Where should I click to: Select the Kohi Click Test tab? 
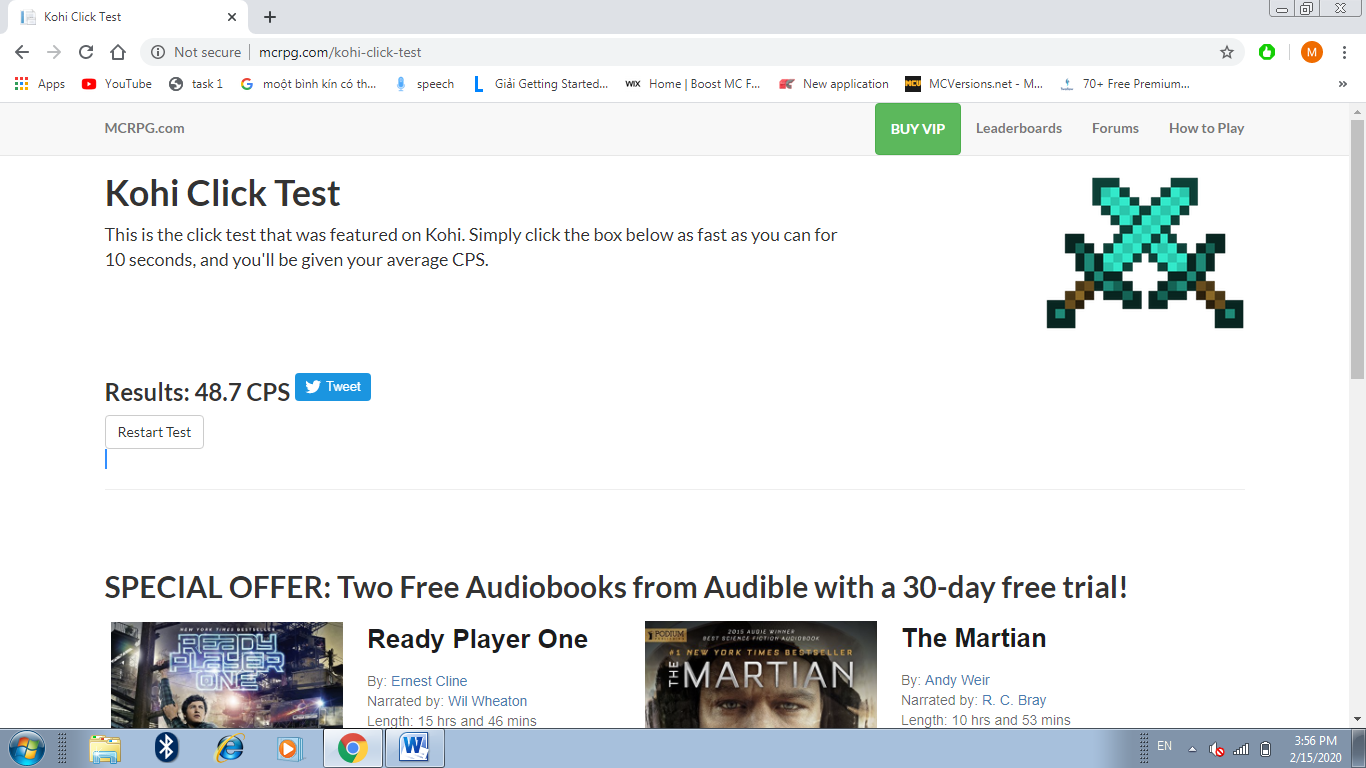tap(128, 17)
